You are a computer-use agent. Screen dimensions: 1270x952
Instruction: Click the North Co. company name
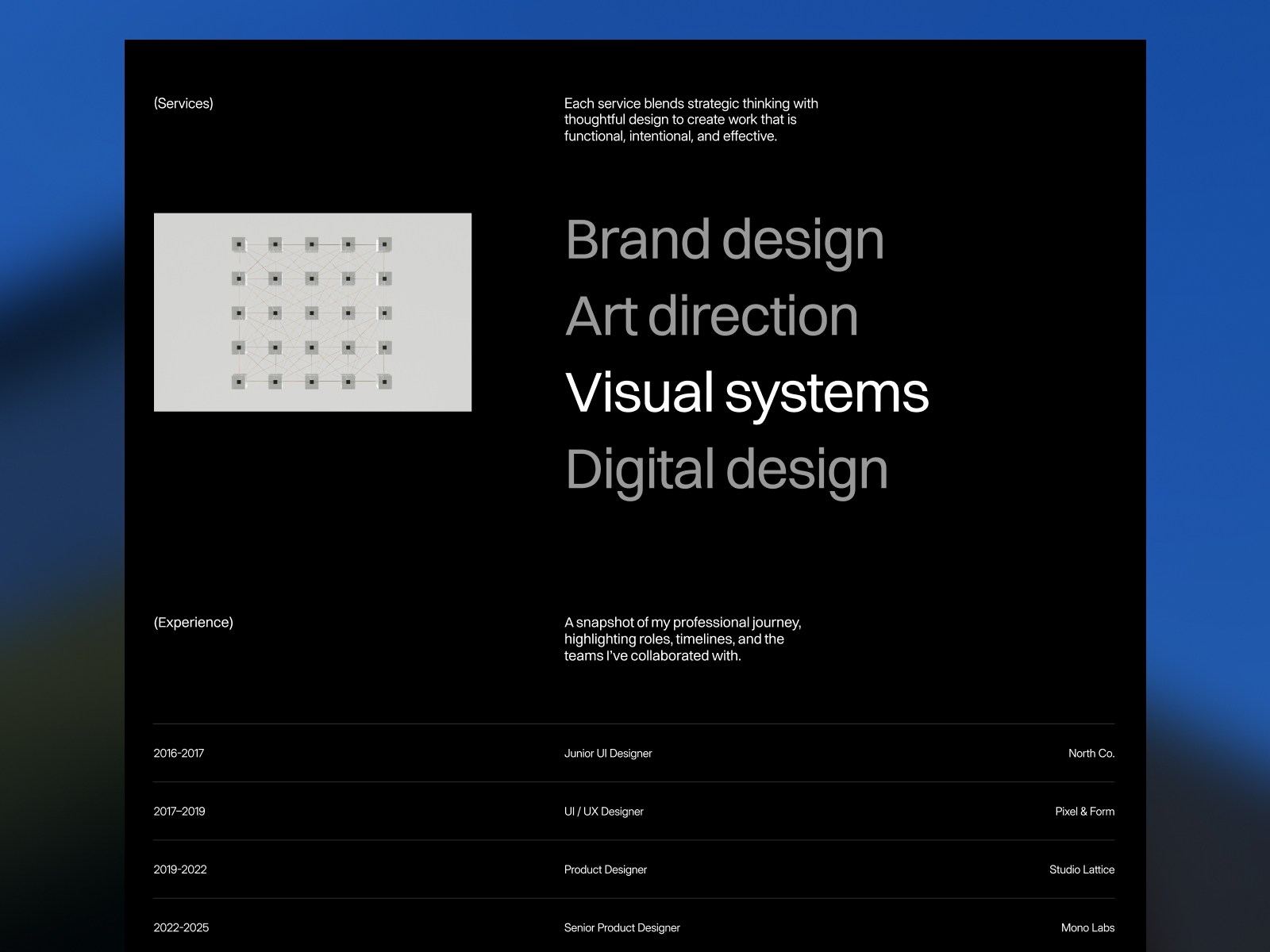point(1091,753)
